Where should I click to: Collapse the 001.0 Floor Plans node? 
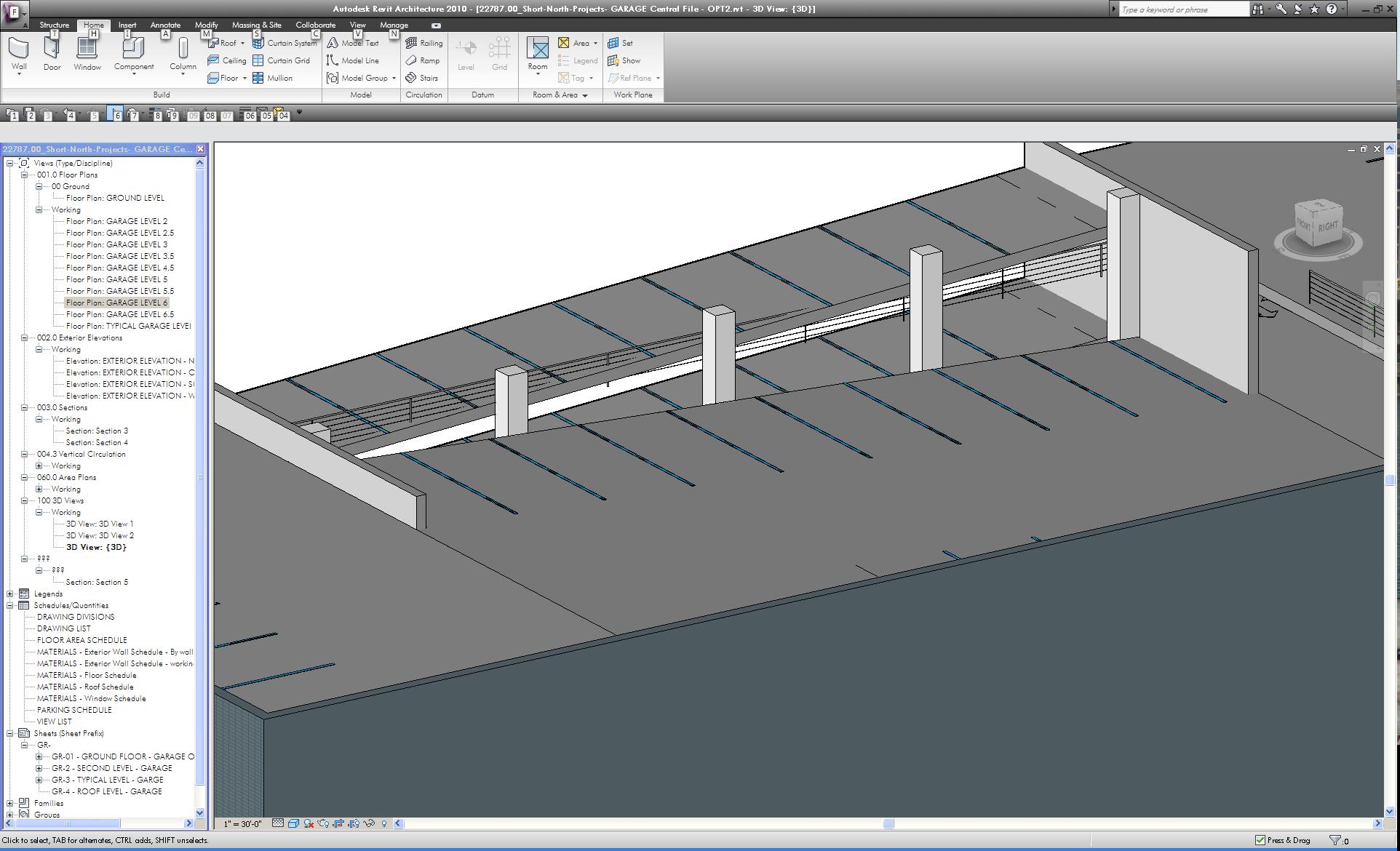click(x=24, y=175)
